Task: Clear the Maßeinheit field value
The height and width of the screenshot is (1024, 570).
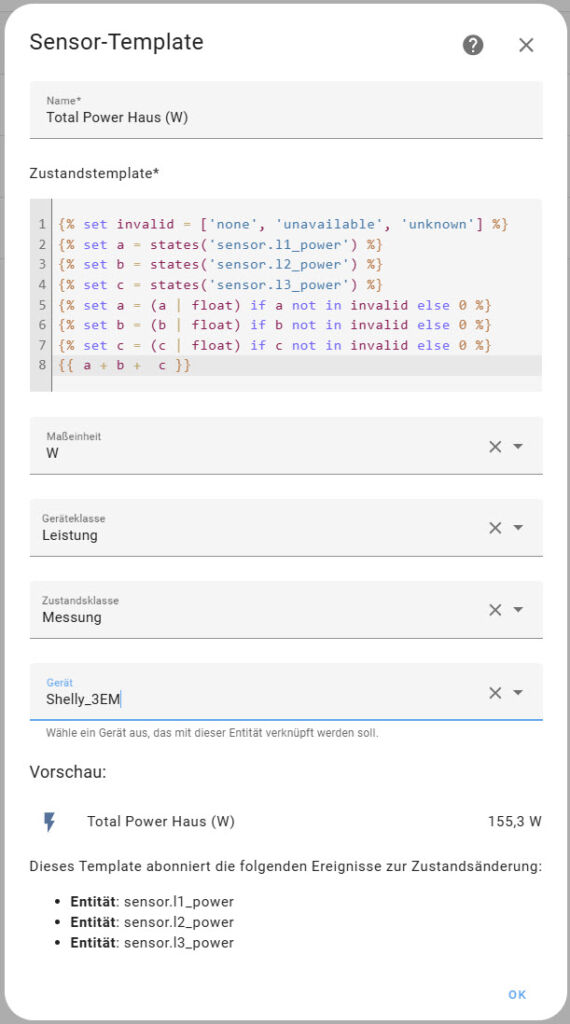Action: [495, 446]
